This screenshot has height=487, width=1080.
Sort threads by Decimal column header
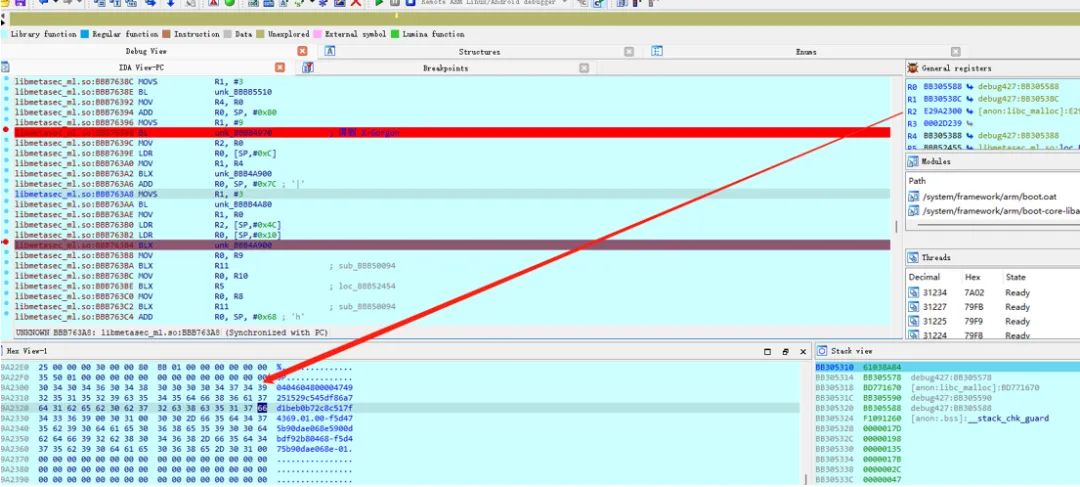[x=924, y=277]
